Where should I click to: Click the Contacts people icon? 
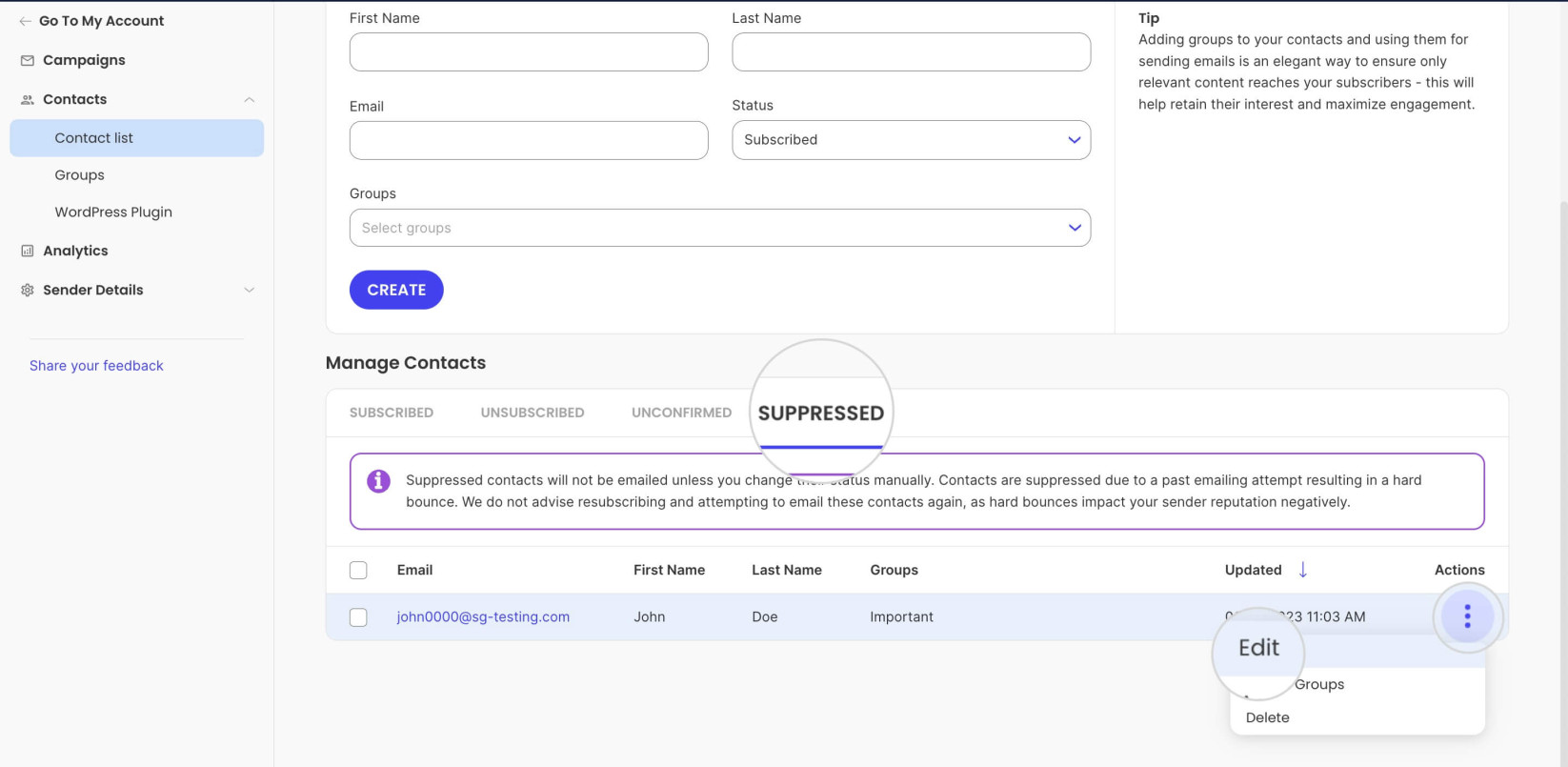[28, 99]
